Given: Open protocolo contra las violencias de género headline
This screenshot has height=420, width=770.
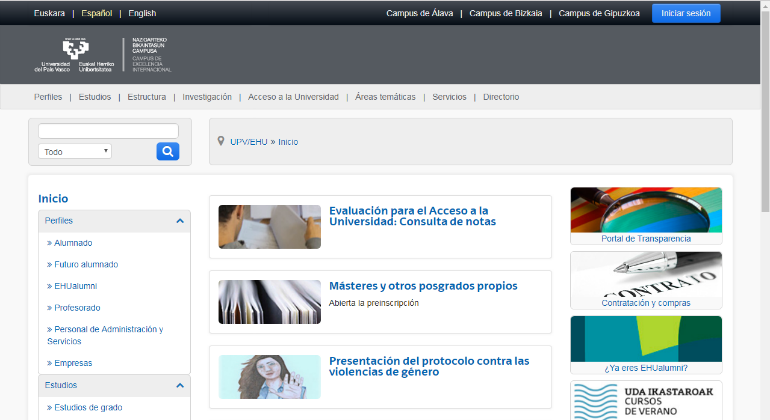Looking at the screenshot, I should 429,366.
